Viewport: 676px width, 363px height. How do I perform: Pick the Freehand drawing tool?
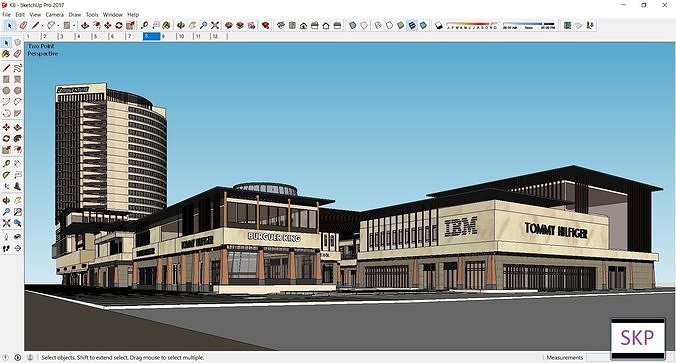point(17,68)
